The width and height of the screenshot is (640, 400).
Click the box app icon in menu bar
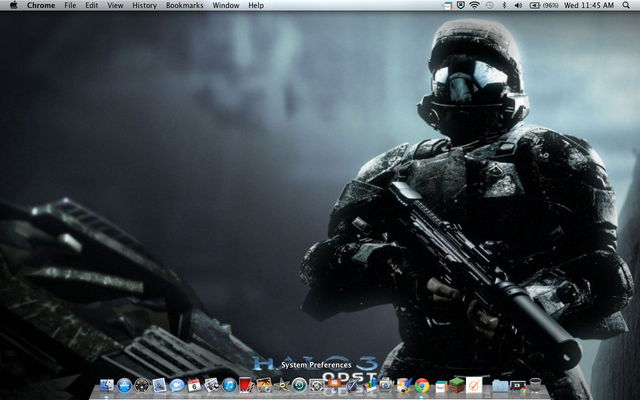tap(447, 5)
